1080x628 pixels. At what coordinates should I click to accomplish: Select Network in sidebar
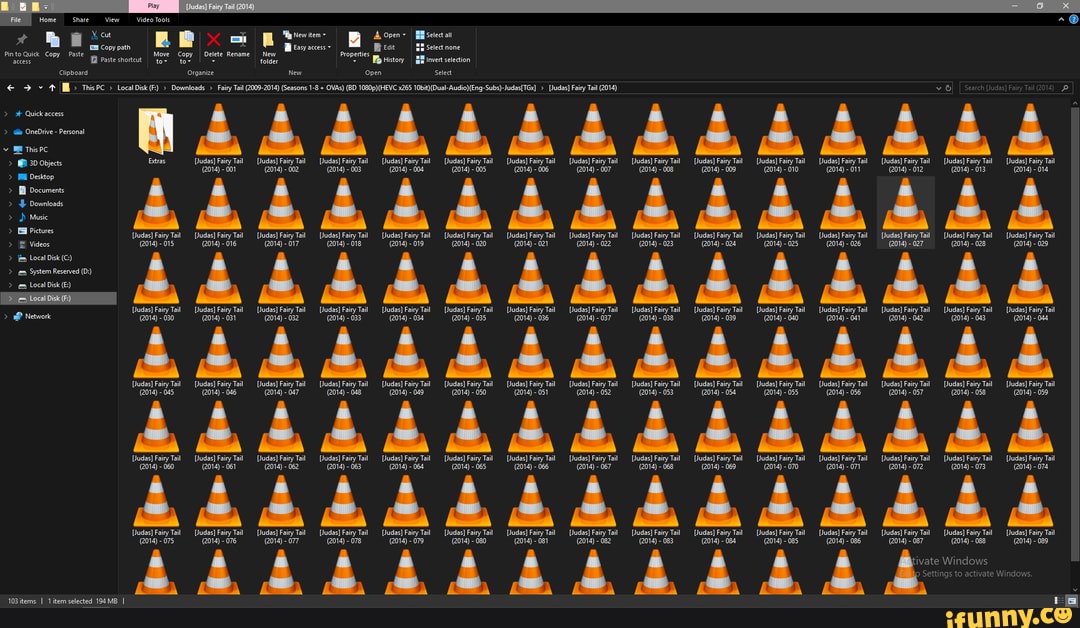[37, 317]
